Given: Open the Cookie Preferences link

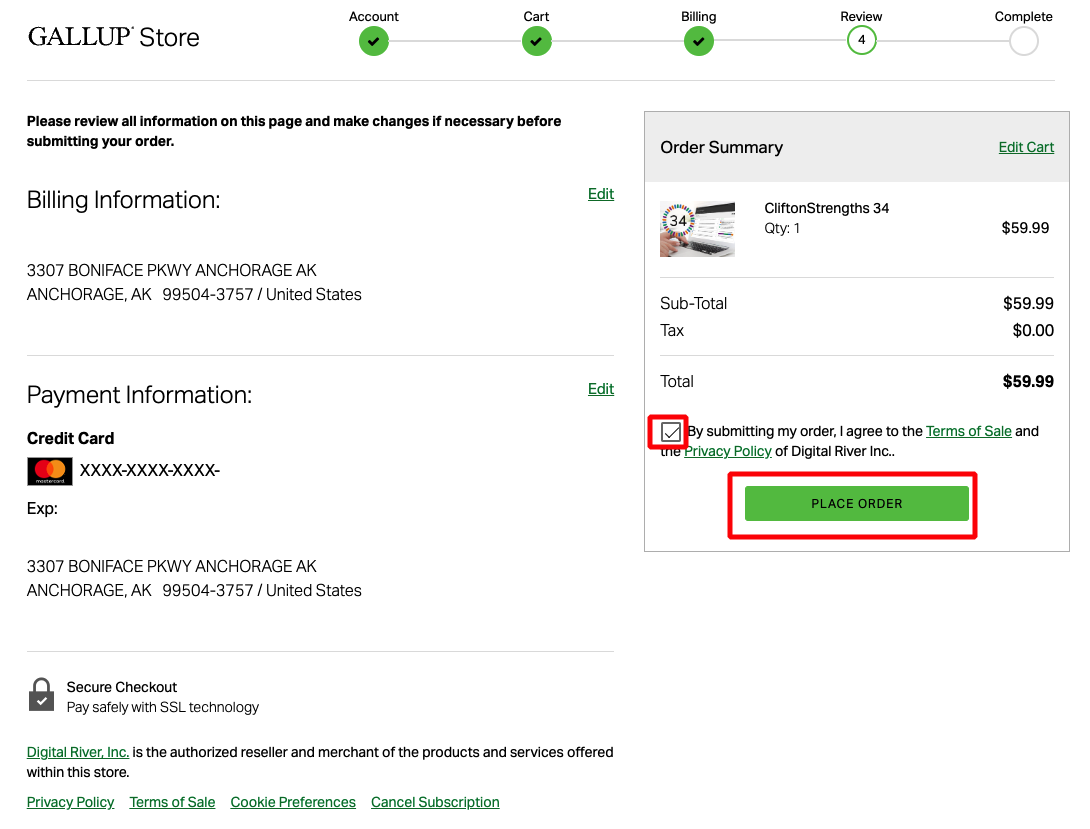Looking at the screenshot, I should 293,803.
